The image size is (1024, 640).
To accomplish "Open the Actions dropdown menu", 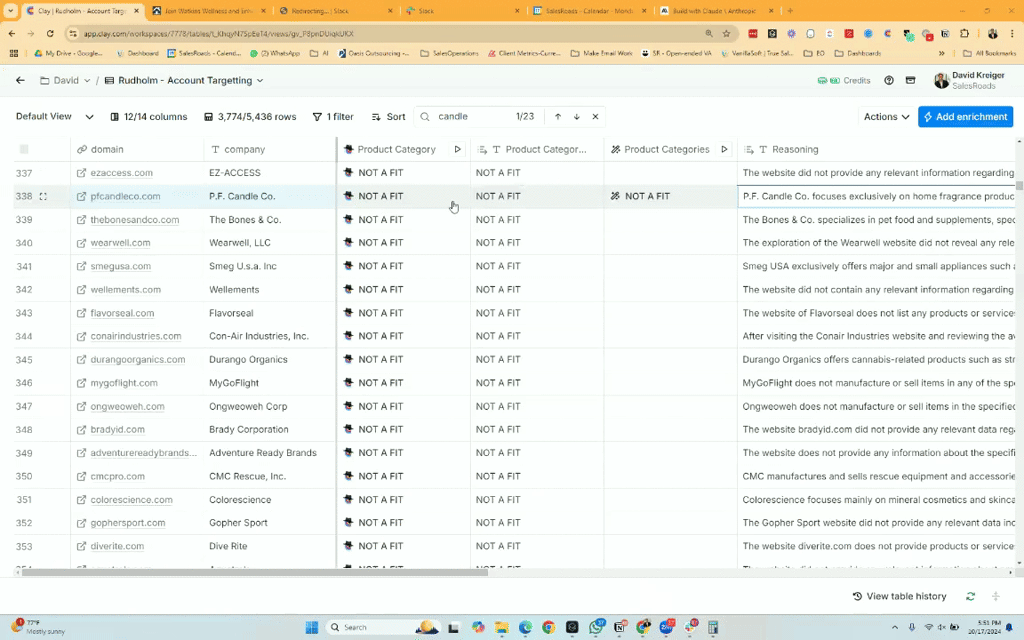I will (x=886, y=117).
